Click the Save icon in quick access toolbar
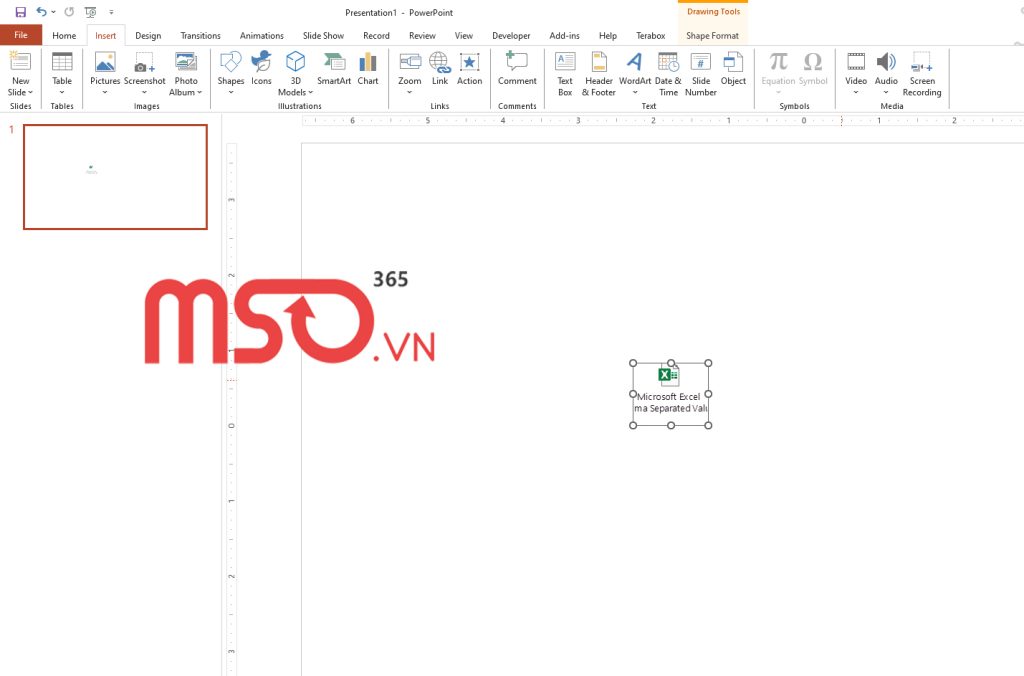 20,12
